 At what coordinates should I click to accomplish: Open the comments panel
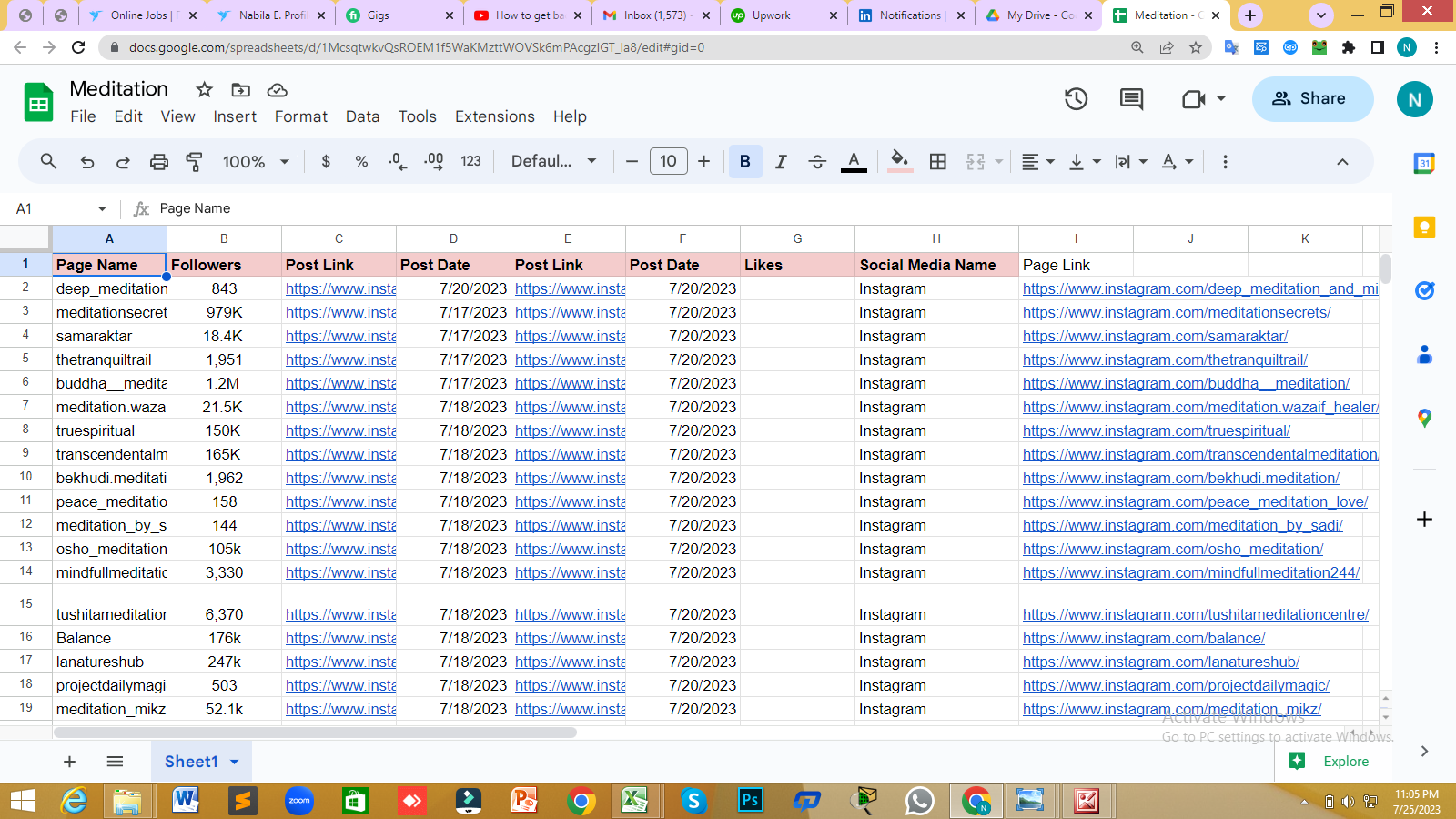coord(1131,99)
